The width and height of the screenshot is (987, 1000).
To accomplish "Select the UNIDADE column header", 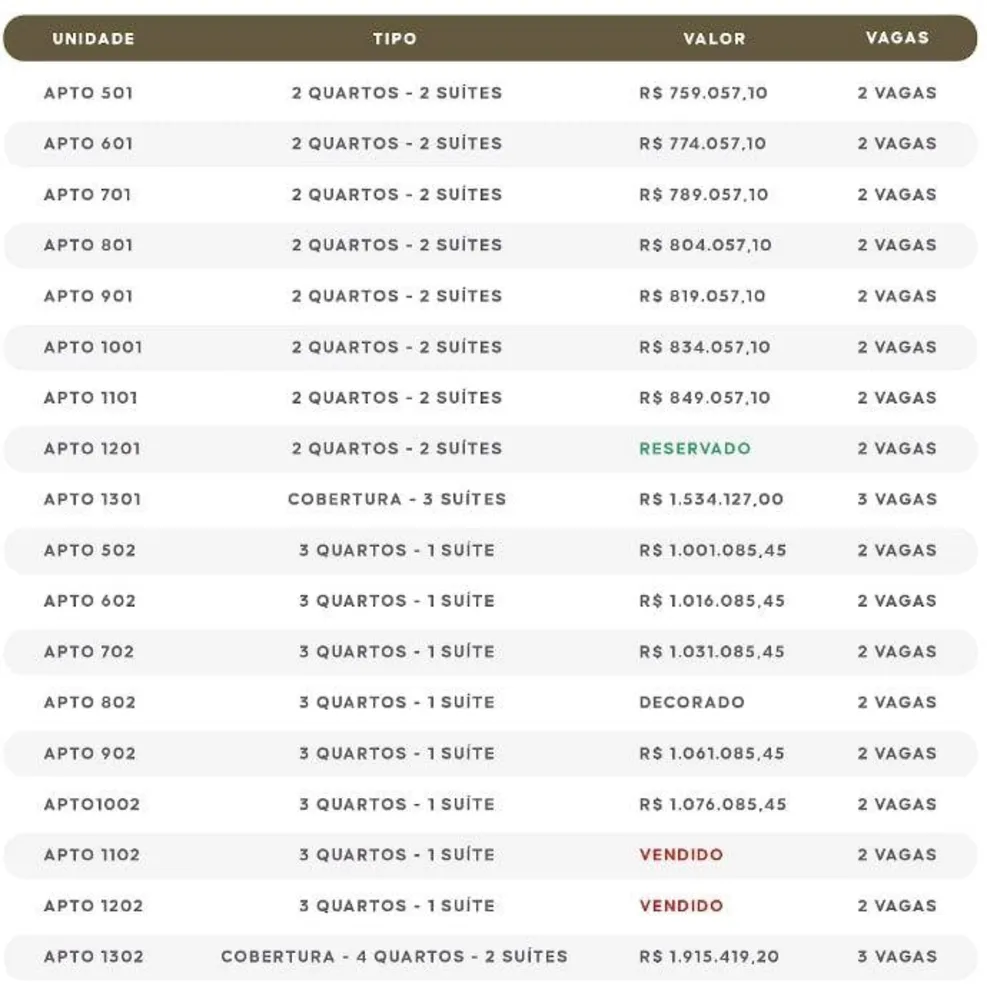I will tap(93, 39).
